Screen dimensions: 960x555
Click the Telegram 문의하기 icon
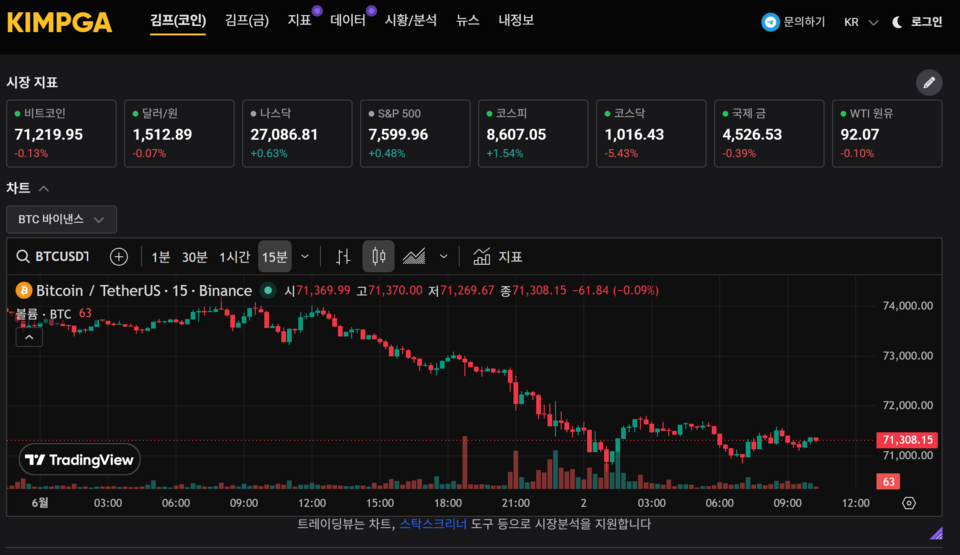coord(770,22)
